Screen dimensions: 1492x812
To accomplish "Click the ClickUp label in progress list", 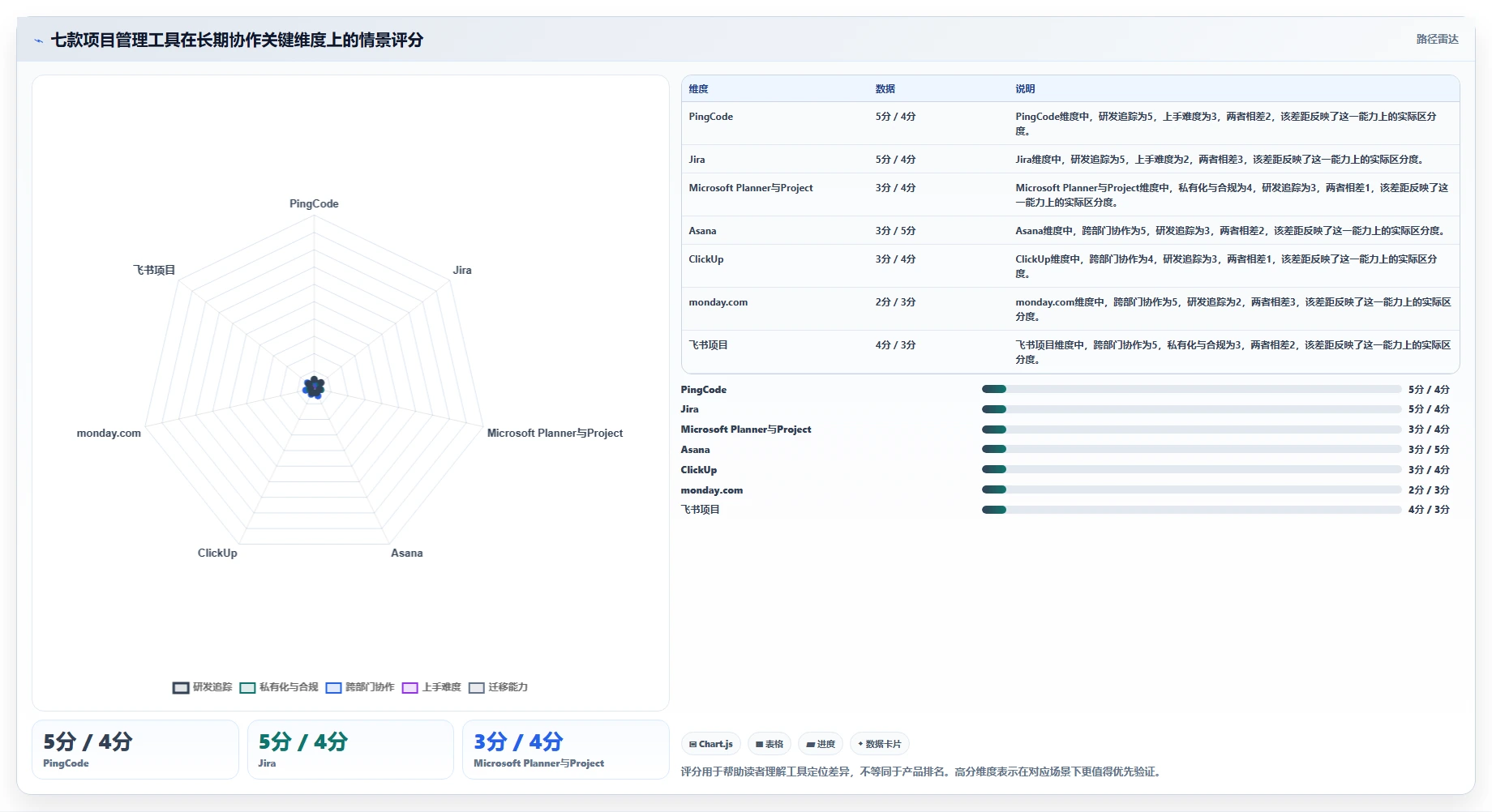I will [698, 470].
